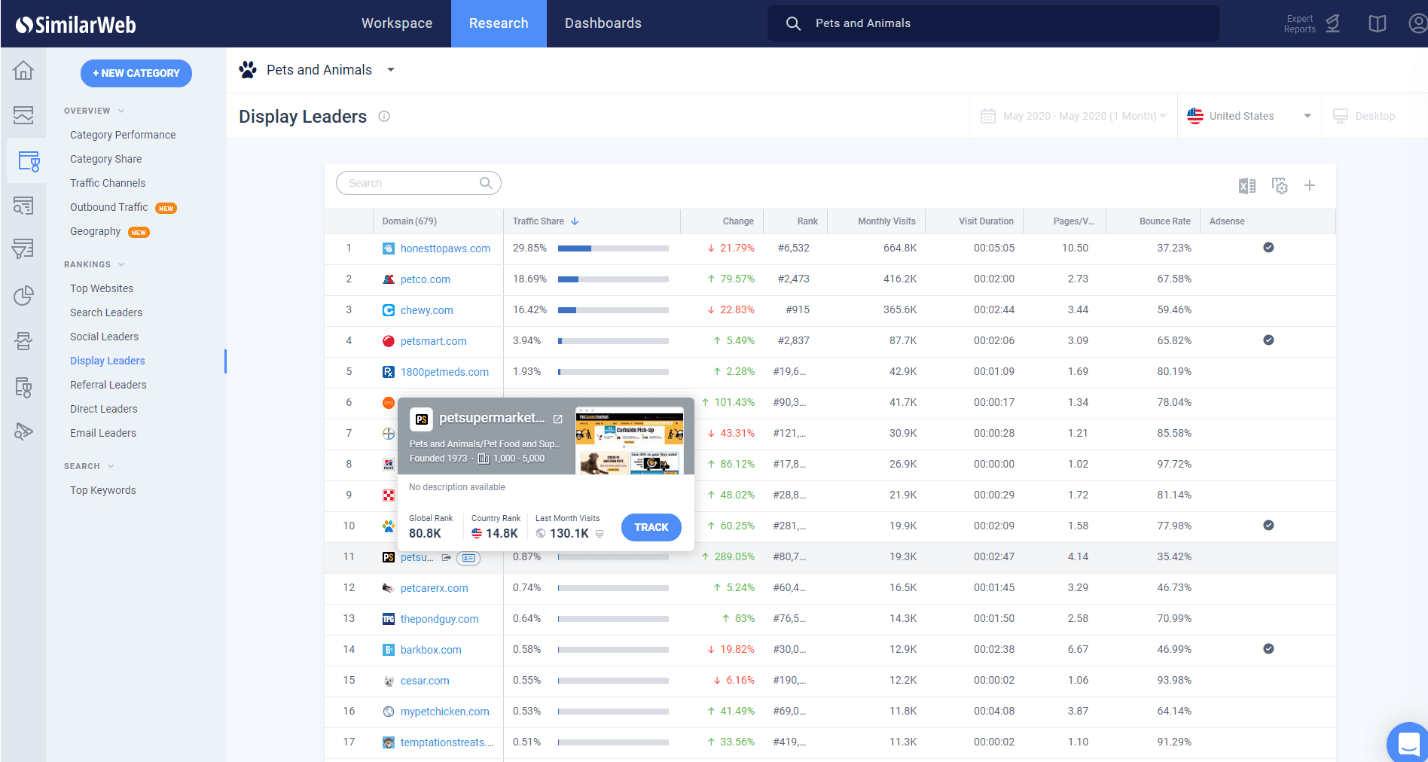Open Top Websites in the sidebar
This screenshot has width=1428, height=762.
click(102, 288)
